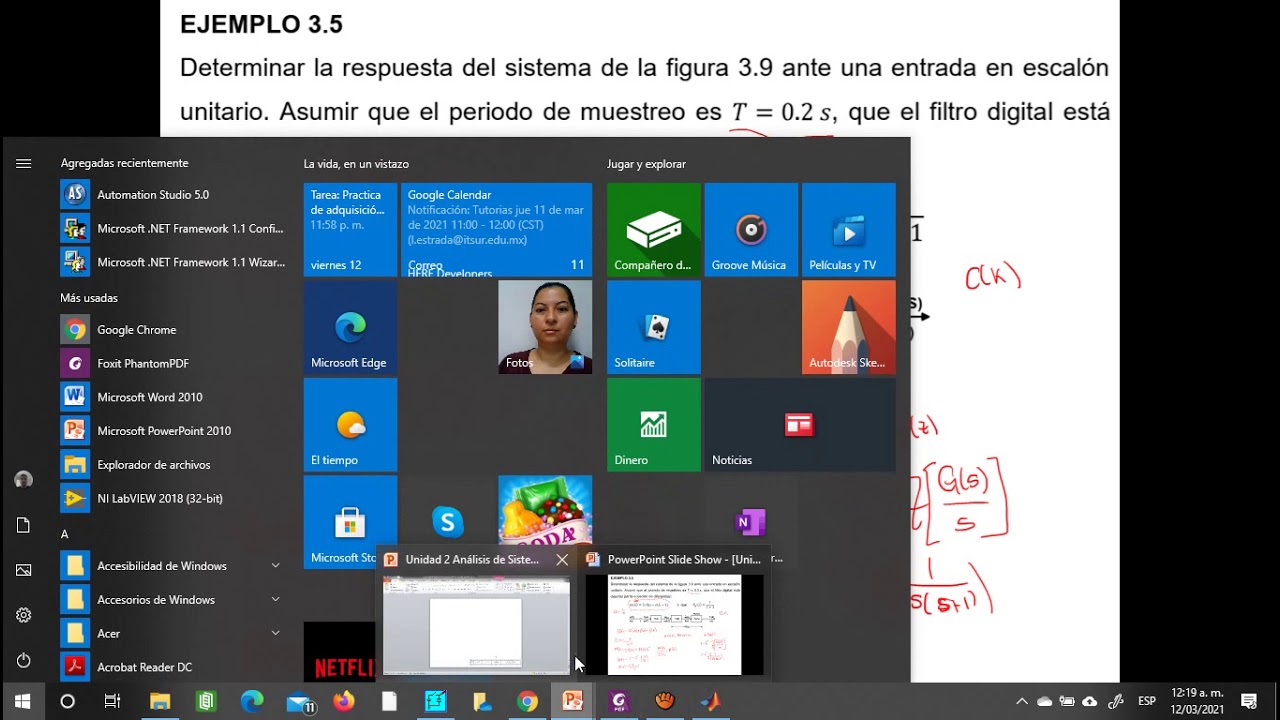This screenshot has width=1280, height=720.
Task: Open the Solitaire tile
Action: 653,327
